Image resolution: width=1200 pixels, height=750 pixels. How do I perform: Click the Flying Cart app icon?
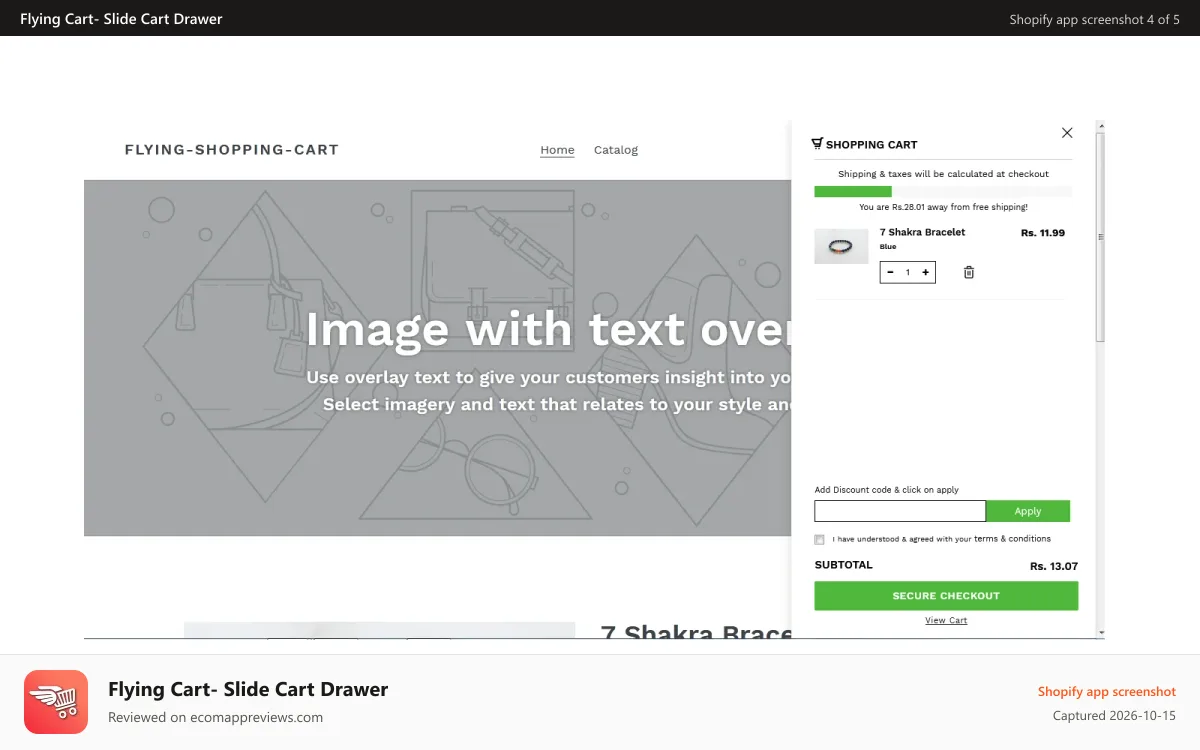(x=56, y=702)
